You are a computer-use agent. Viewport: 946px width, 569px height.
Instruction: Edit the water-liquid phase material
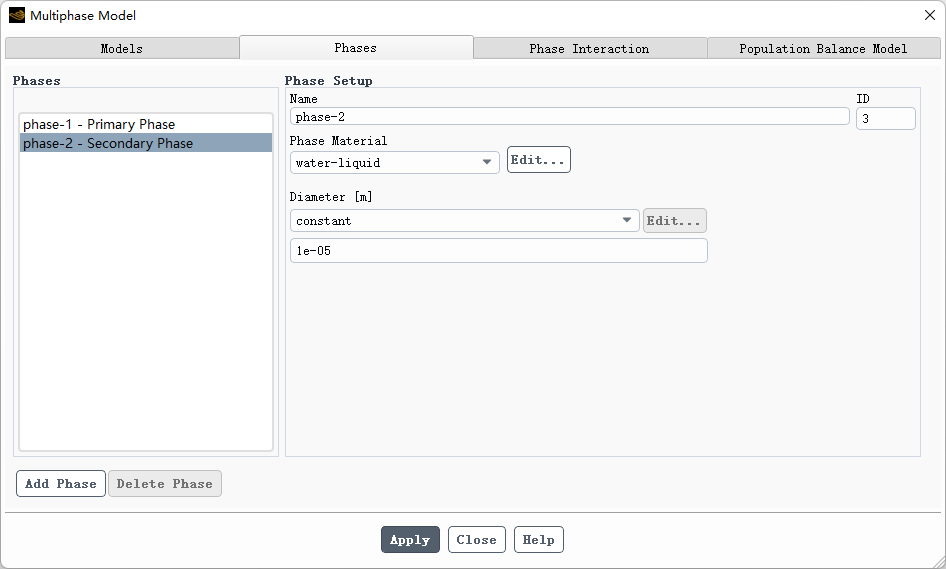click(x=539, y=160)
